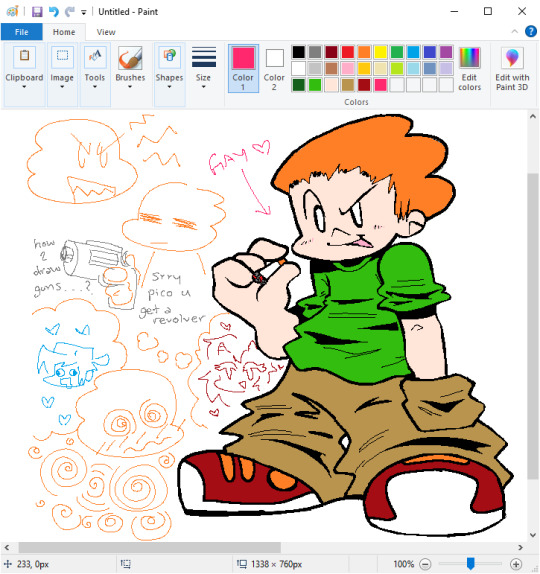Open Customize Quick Access Toolbar arrow
Image resolution: width=540 pixels, height=574 pixels.
point(83,12)
